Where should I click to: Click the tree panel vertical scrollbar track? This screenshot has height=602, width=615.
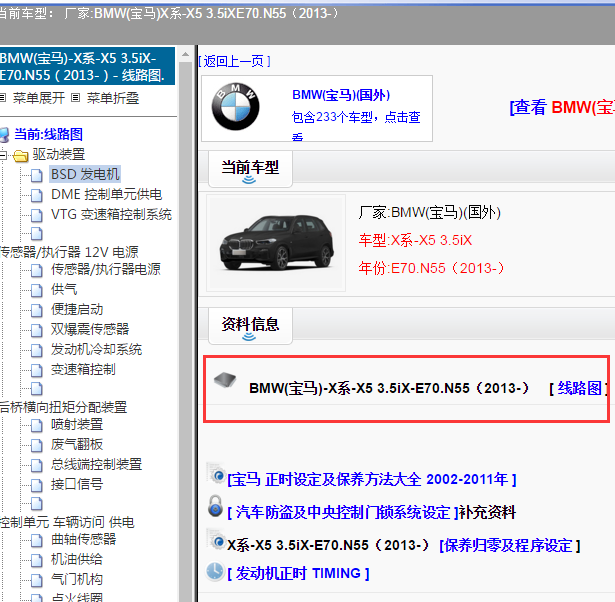[x=186, y=332]
